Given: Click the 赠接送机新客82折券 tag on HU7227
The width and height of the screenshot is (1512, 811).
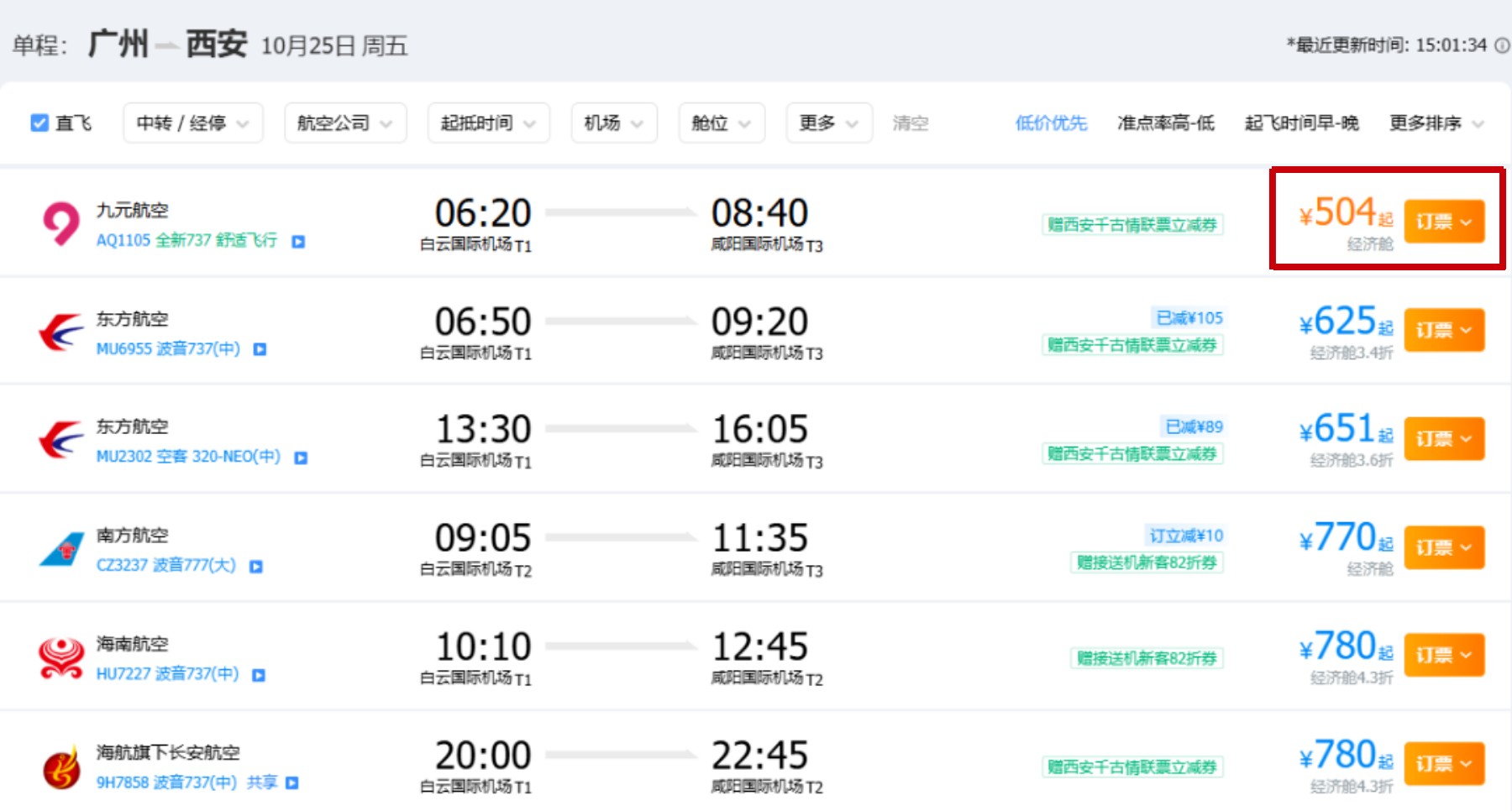Looking at the screenshot, I should pyautogui.click(x=1147, y=658).
